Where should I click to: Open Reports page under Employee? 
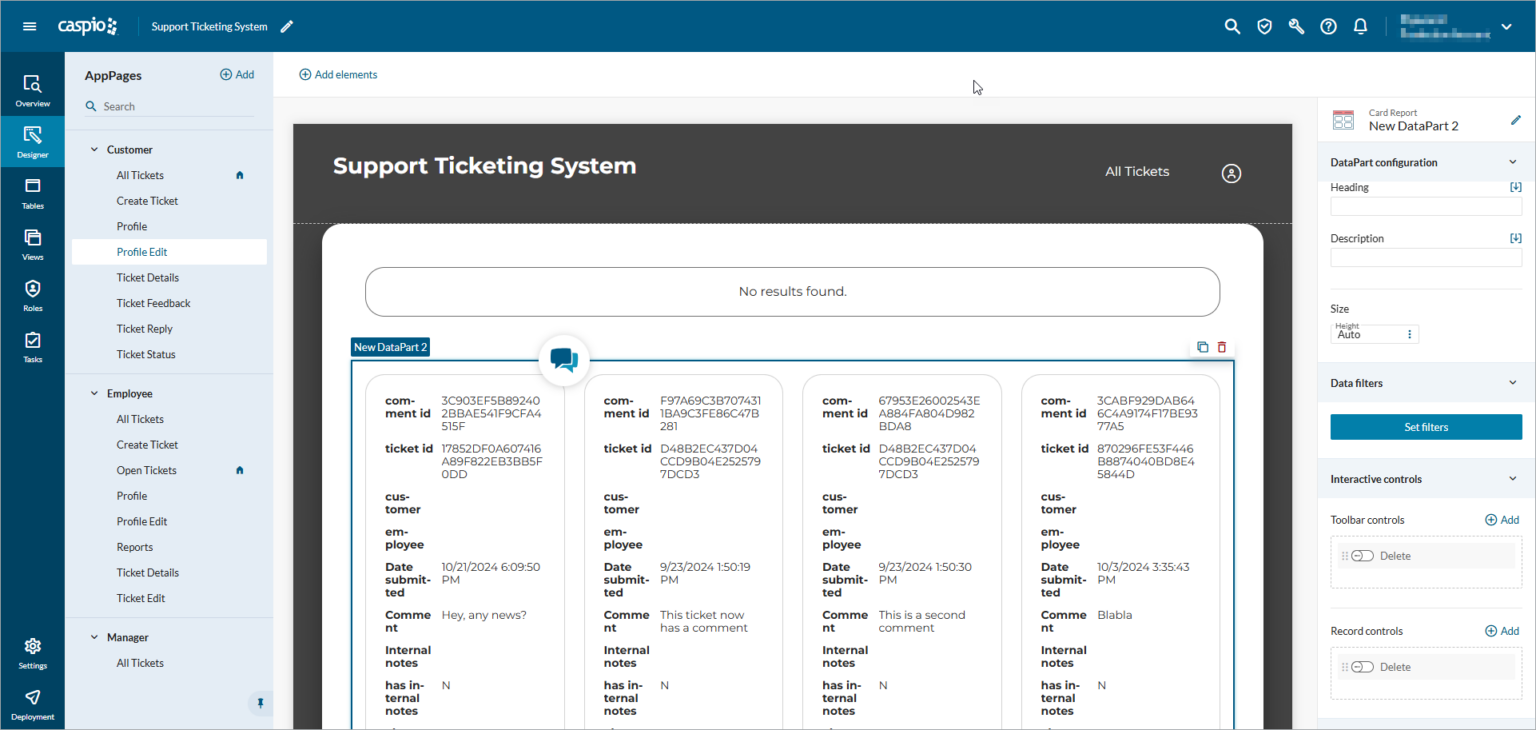pos(134,547)
